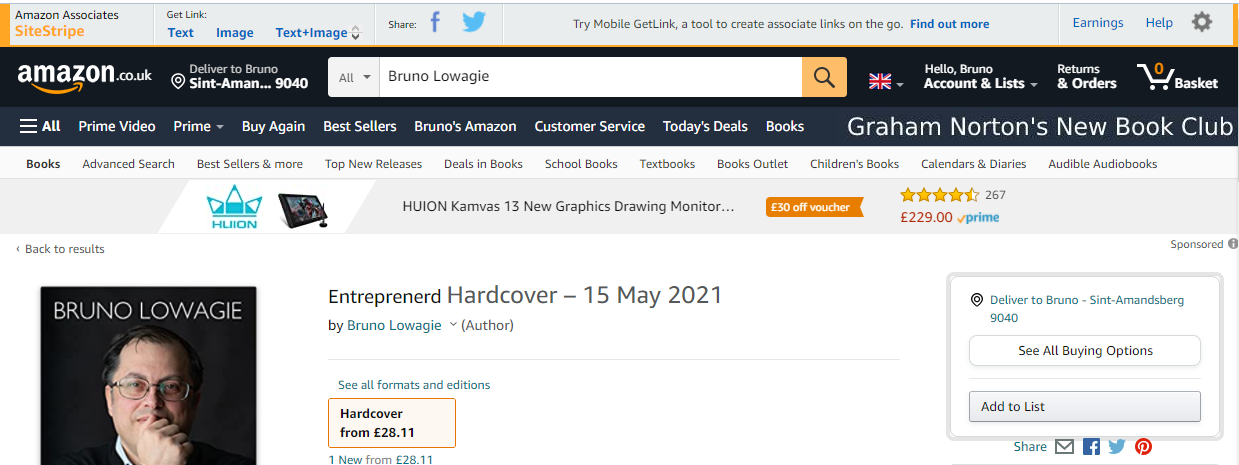Click the Amazon.co.uk logo

coord(85,77)
